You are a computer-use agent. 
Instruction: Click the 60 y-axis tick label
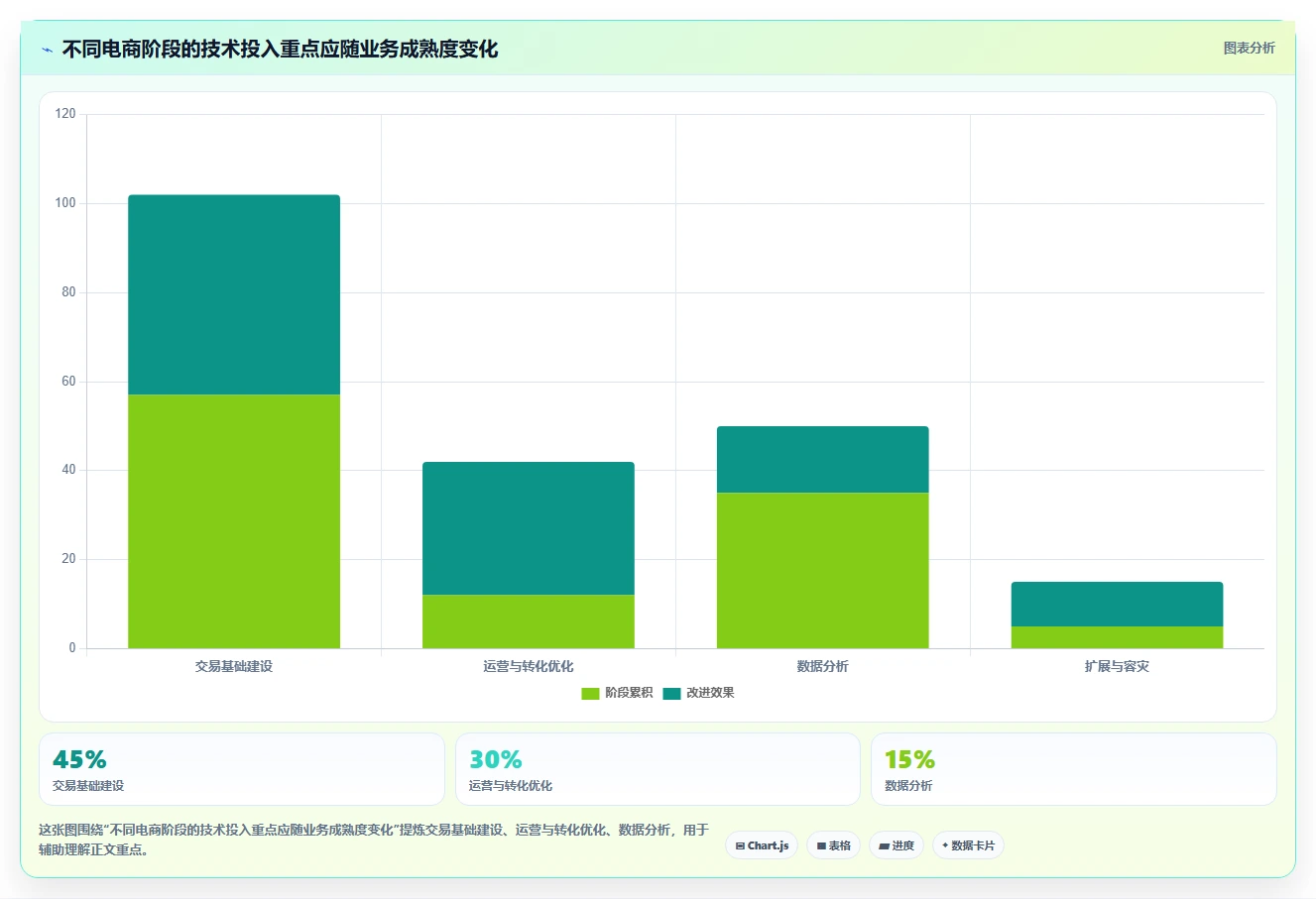pyautogui.click(x=68, y=381)
